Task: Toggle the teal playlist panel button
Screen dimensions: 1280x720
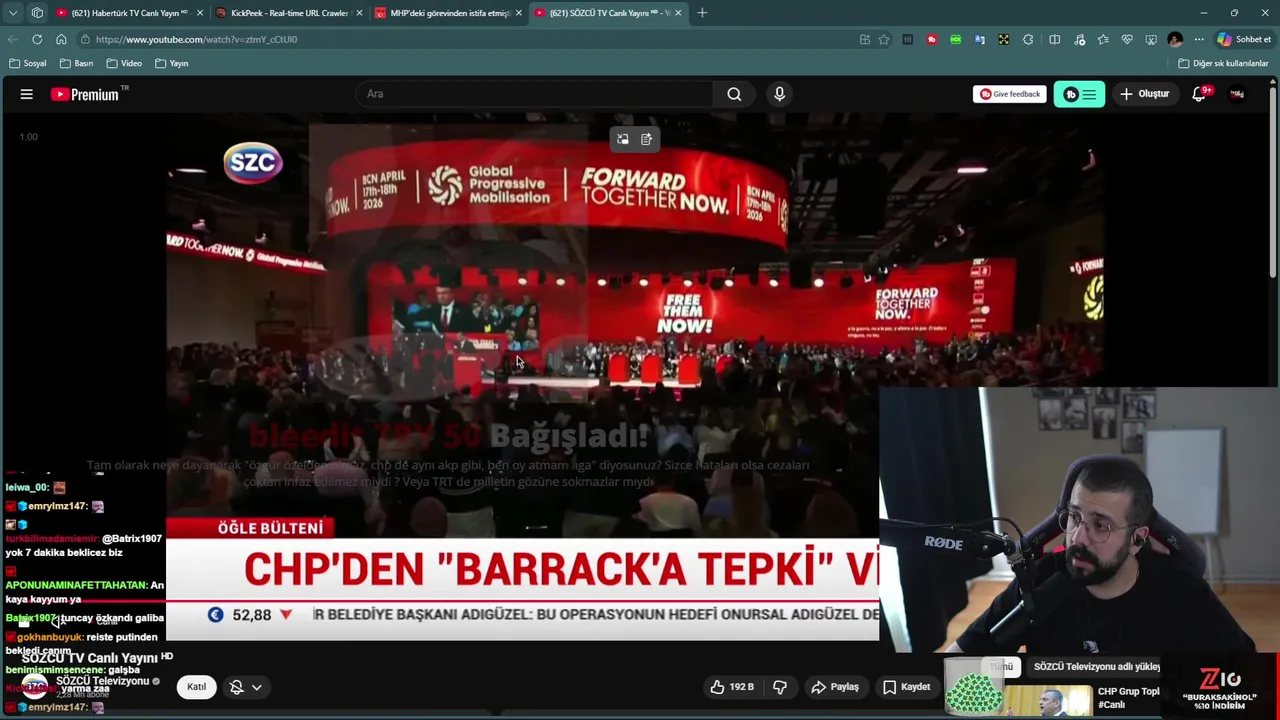Action: [1079, 94]
